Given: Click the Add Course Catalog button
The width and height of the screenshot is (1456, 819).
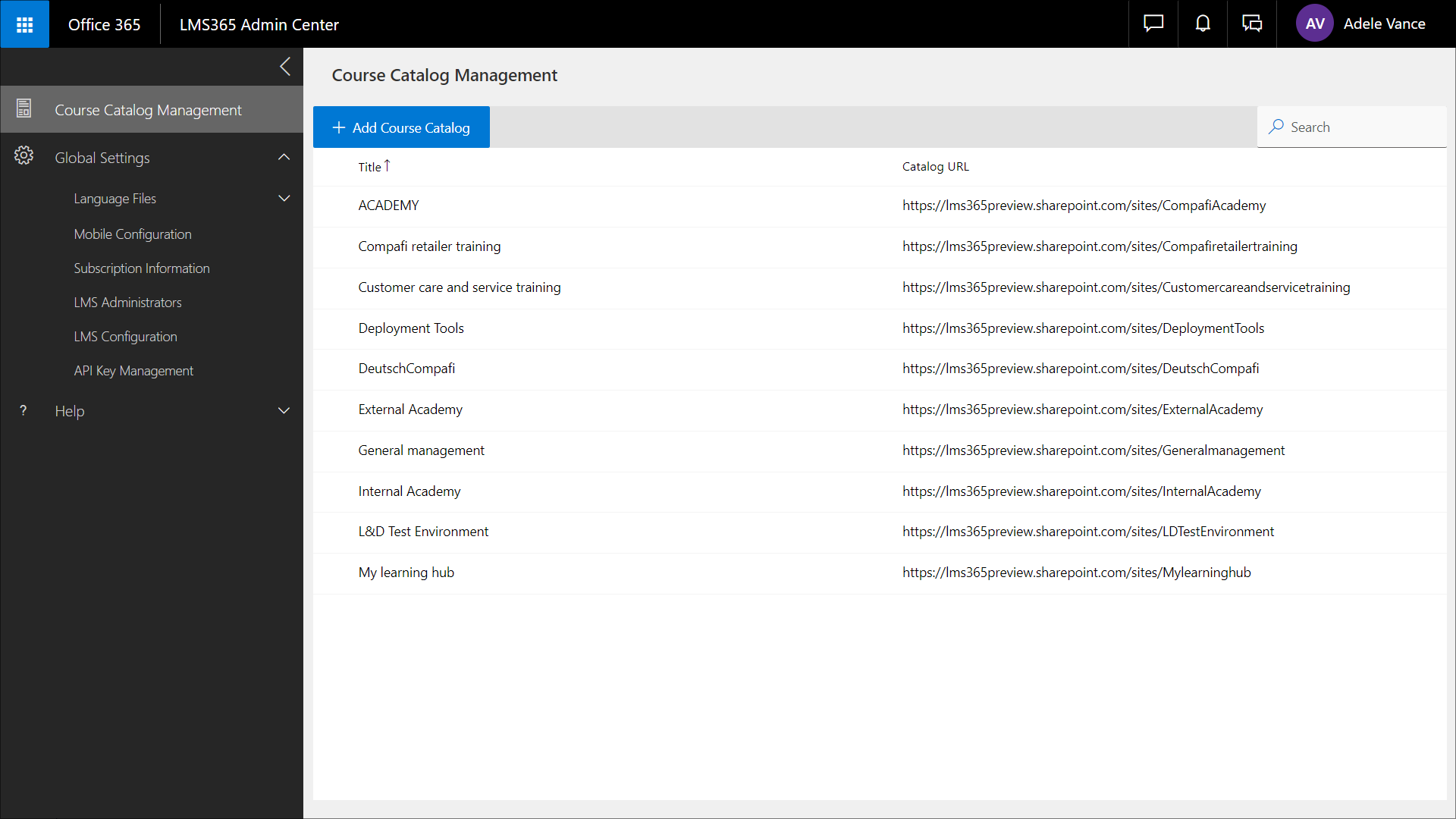Looking at the screenshot, I should pos(401,127).
